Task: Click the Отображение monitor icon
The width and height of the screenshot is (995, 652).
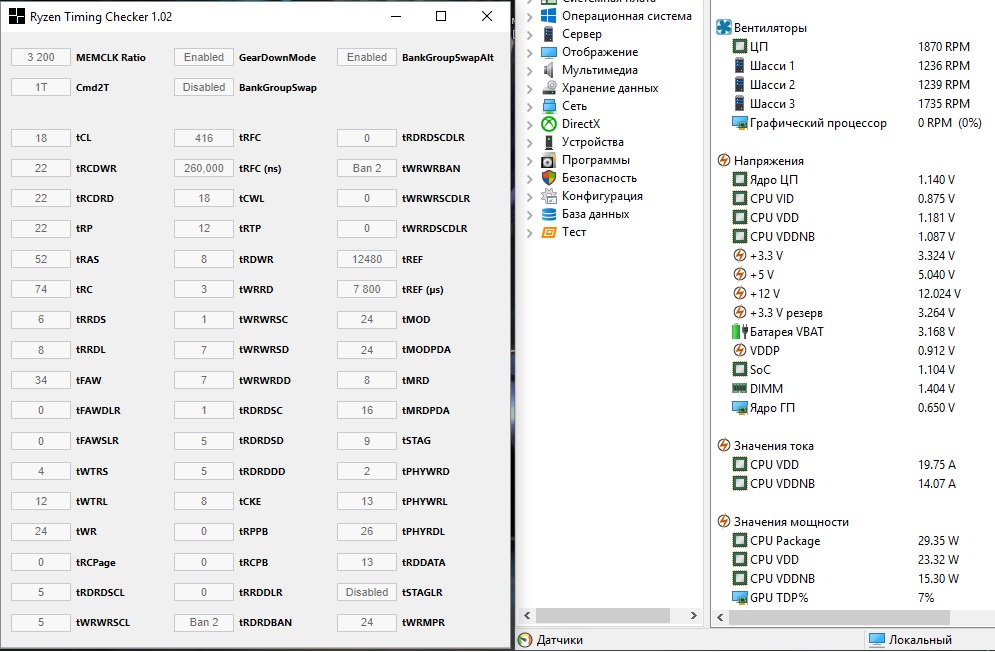Action: [x=548, y=52]
